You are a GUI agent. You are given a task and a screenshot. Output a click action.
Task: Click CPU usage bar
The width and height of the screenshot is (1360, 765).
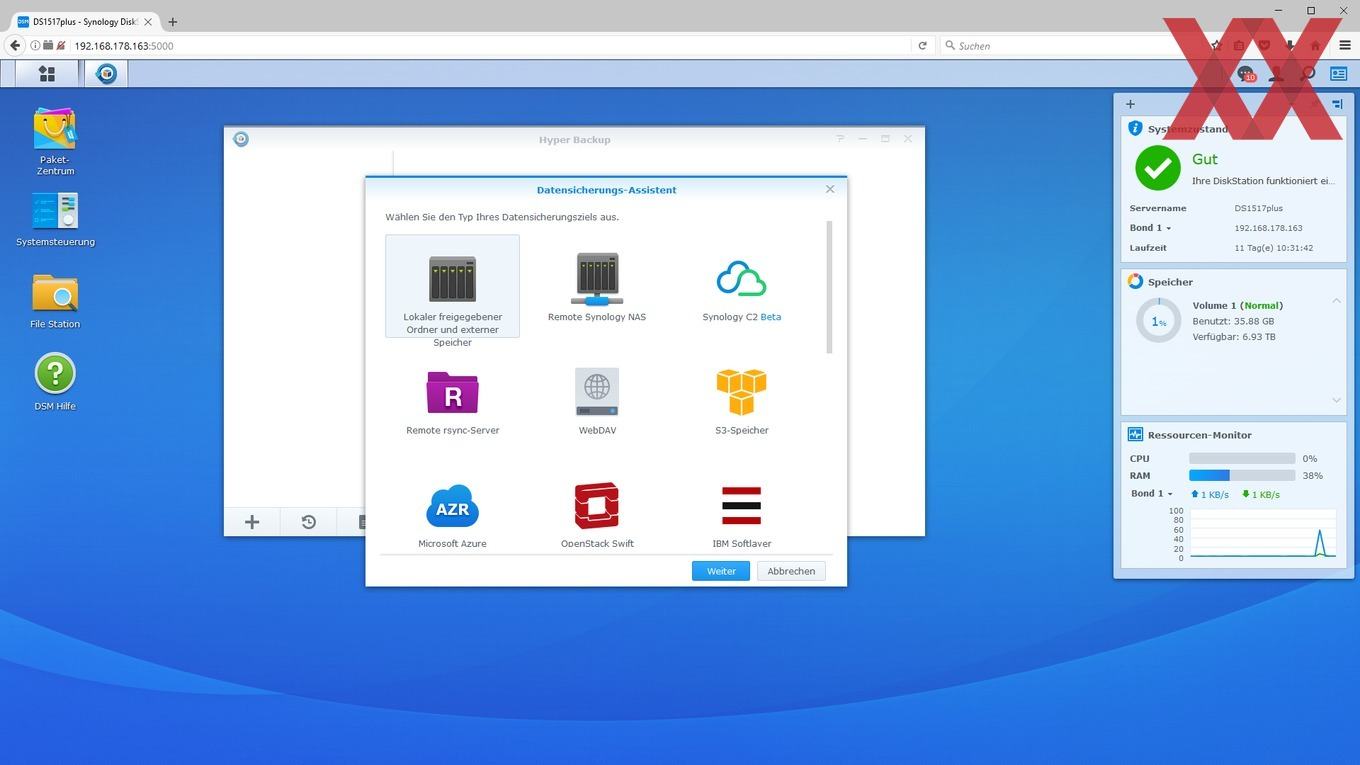(1242, 459)
